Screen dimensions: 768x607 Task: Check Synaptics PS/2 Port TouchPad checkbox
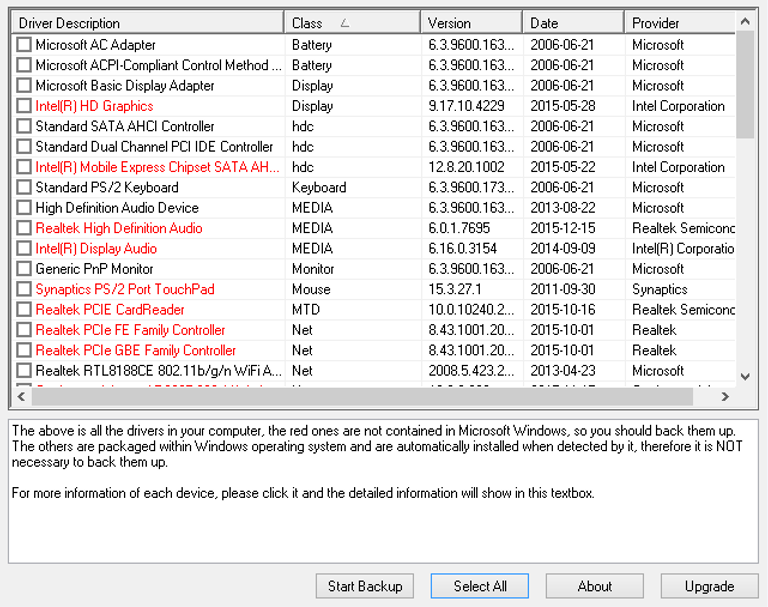pos(24,289)
